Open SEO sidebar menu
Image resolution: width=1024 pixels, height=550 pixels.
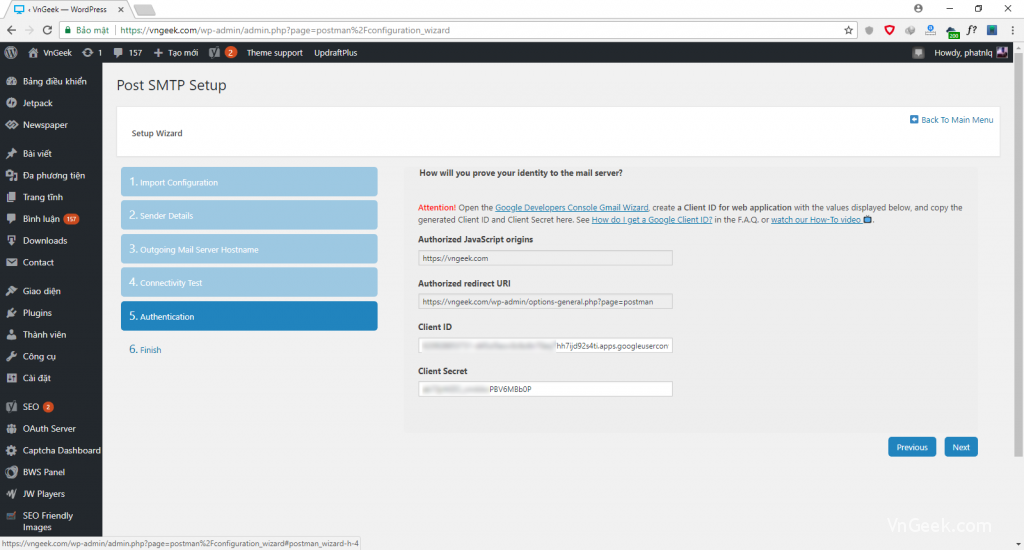[51, 407]
